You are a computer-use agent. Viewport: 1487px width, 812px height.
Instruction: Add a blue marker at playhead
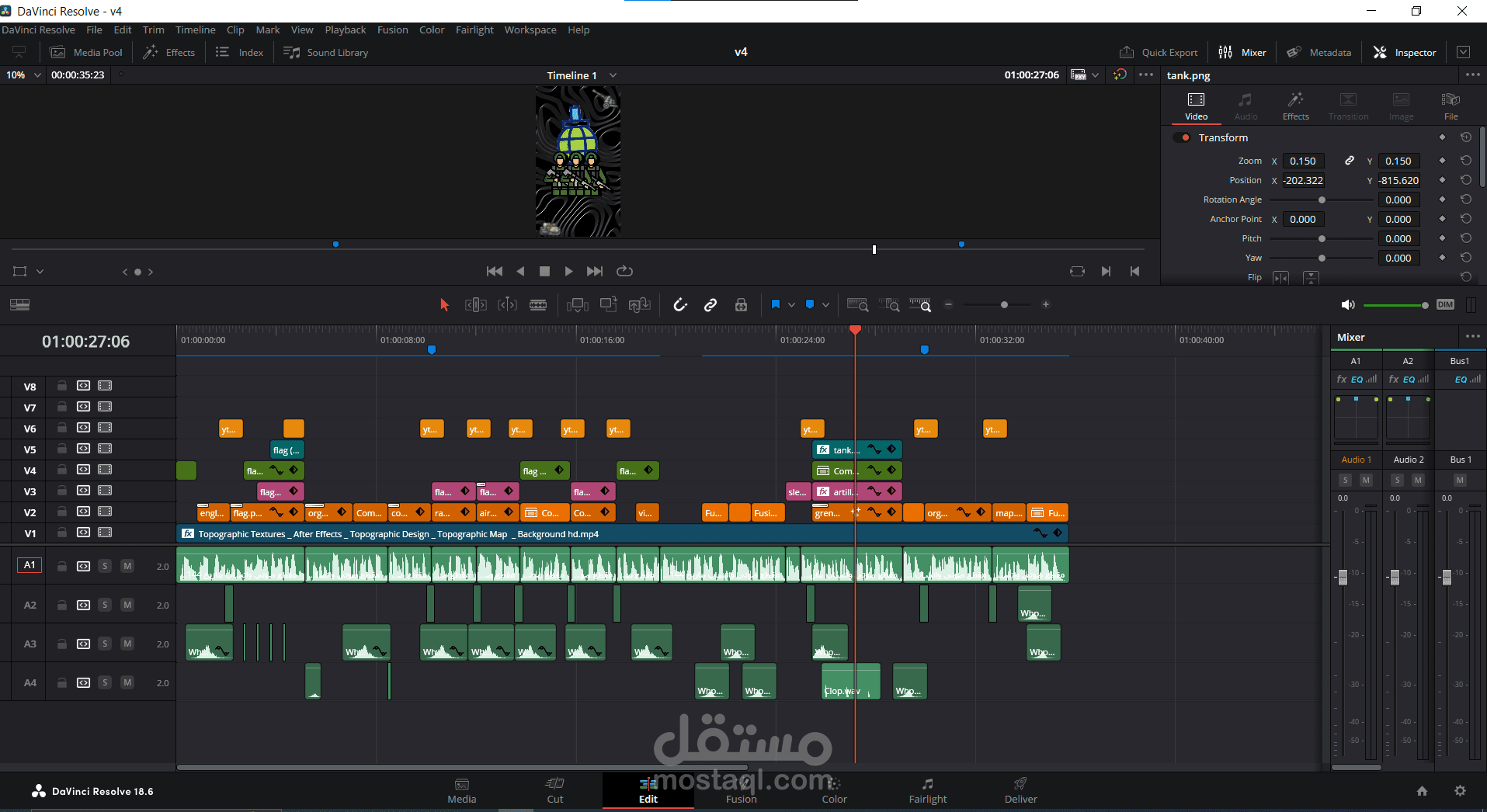click(x=810, y=304)
